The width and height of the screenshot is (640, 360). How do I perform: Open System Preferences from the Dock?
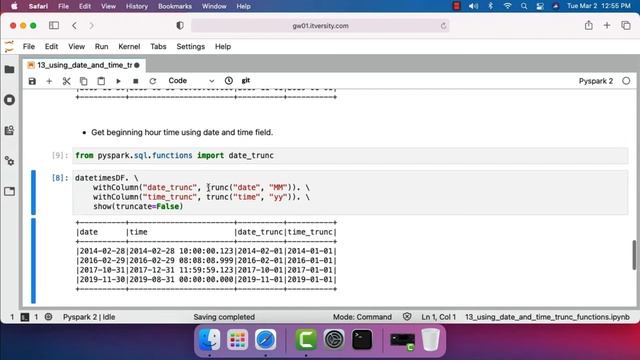point(334,340)
